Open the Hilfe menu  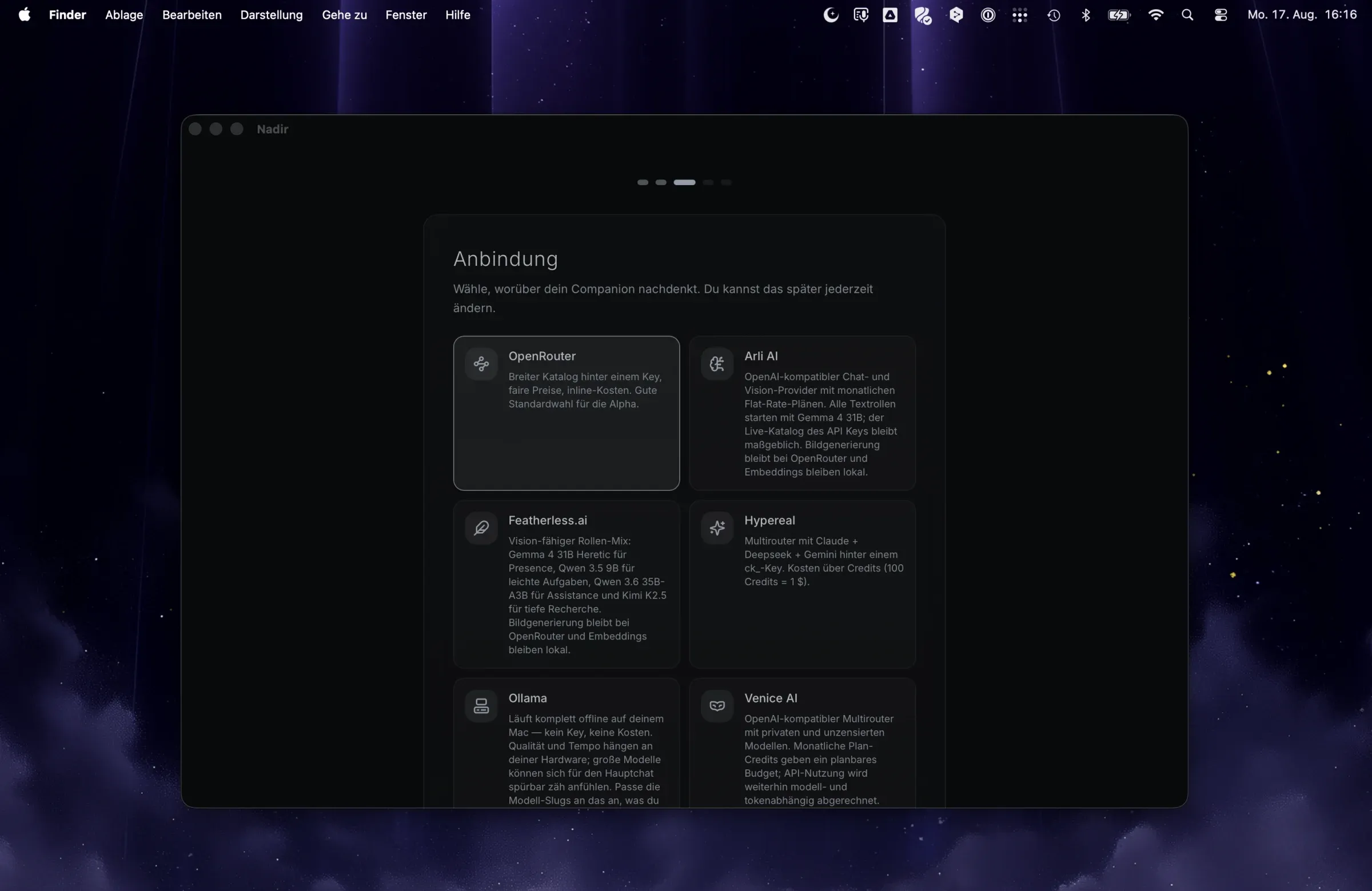(458, 15)
